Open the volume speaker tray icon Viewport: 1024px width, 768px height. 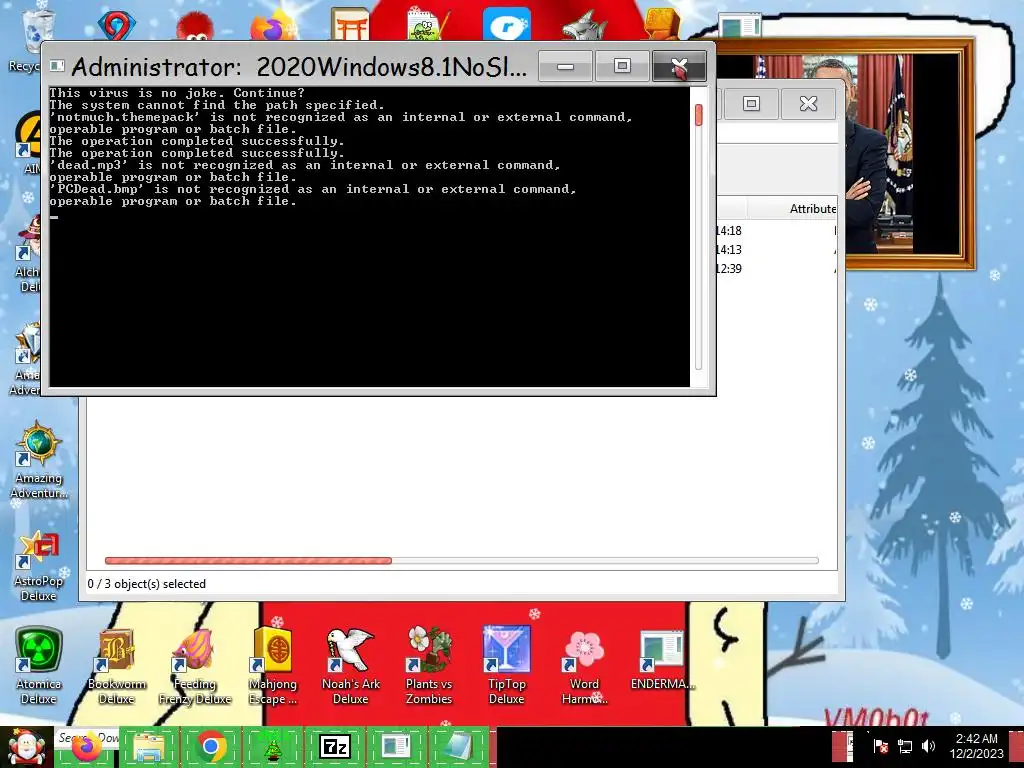click(x=928, y=746)
